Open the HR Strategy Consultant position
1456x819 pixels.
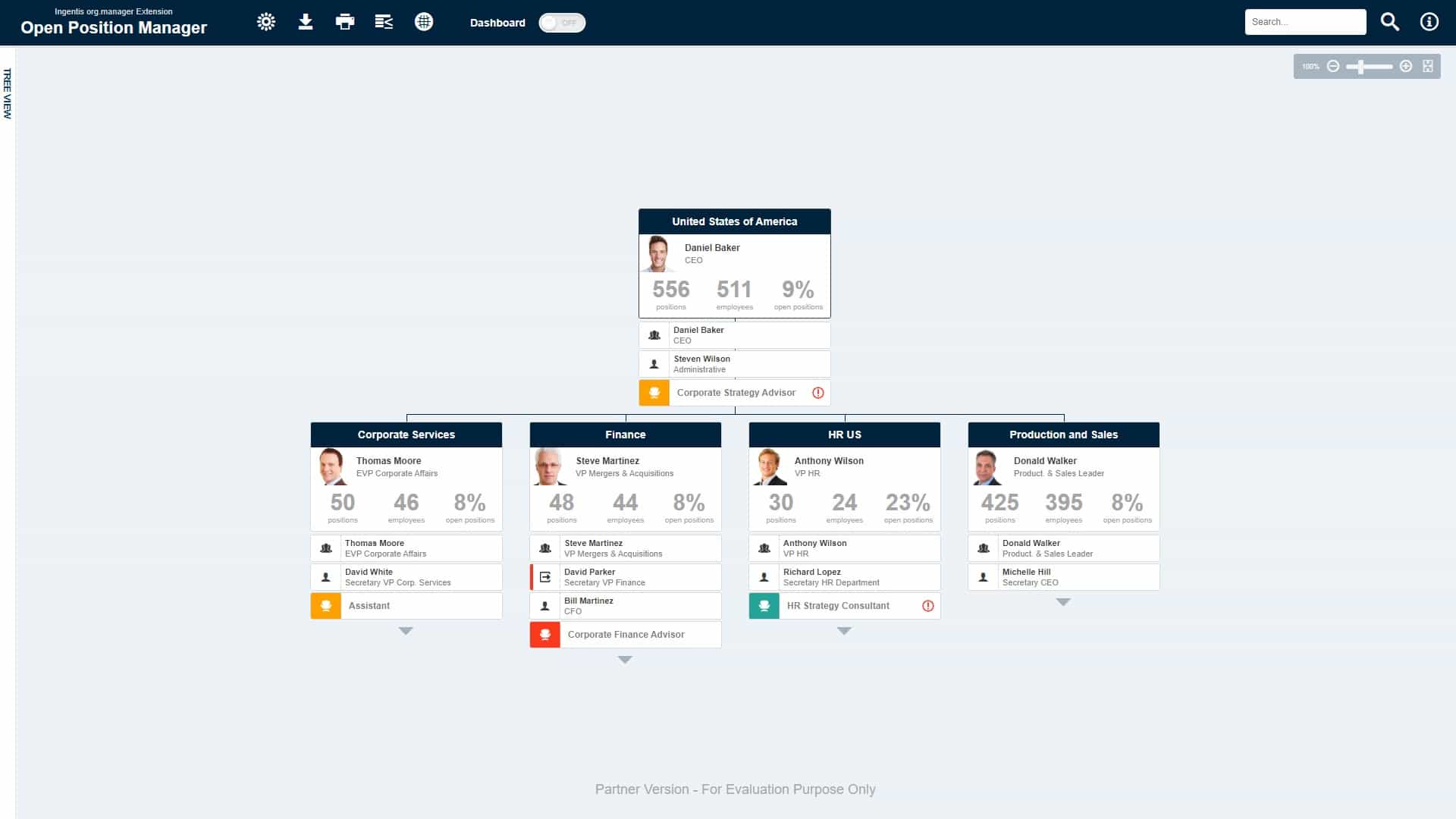[838, 606]
